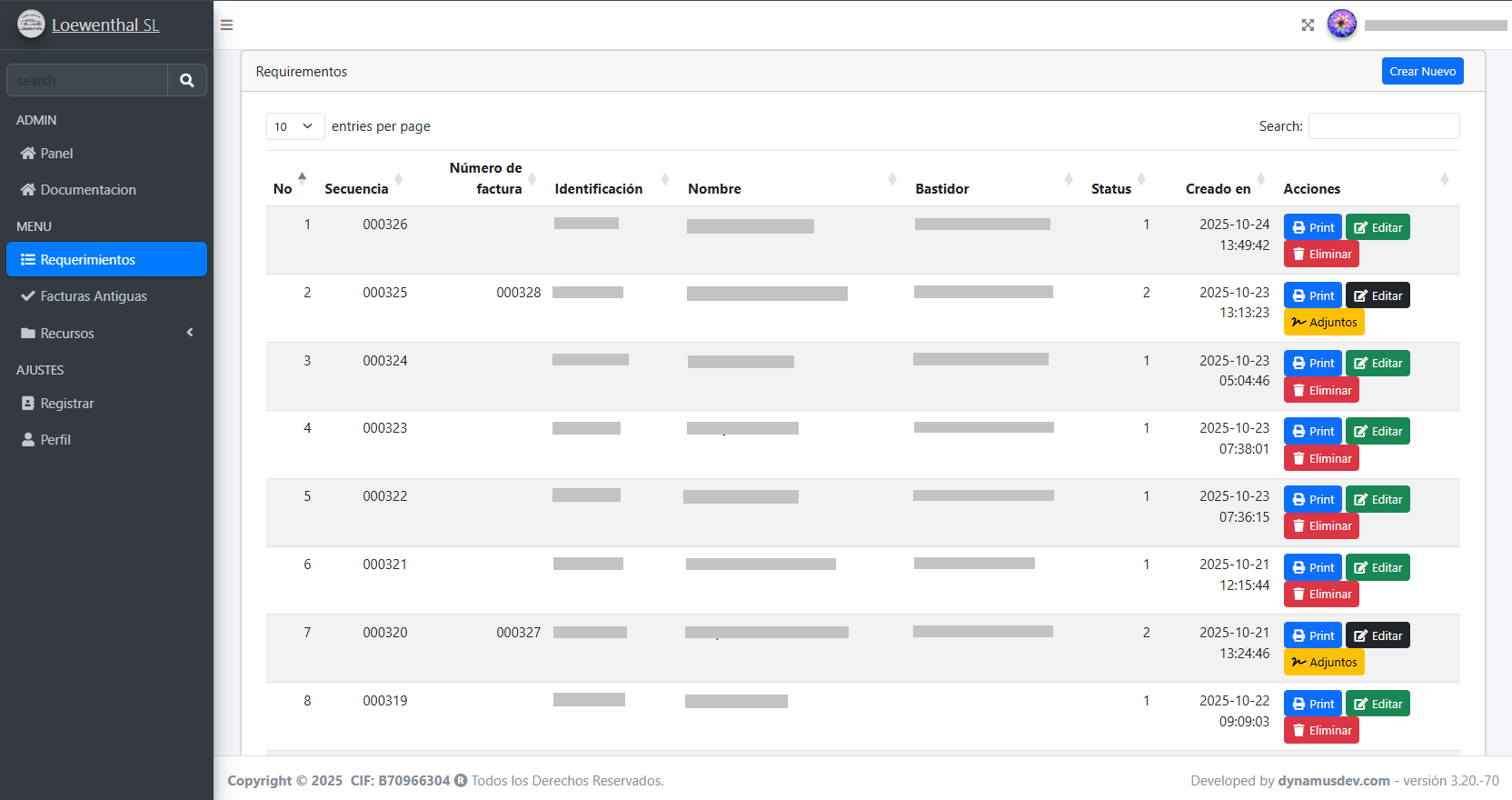Screen dimensions: 1512x800
Task: Open the Perfil menu item
Action: [55, 440]
